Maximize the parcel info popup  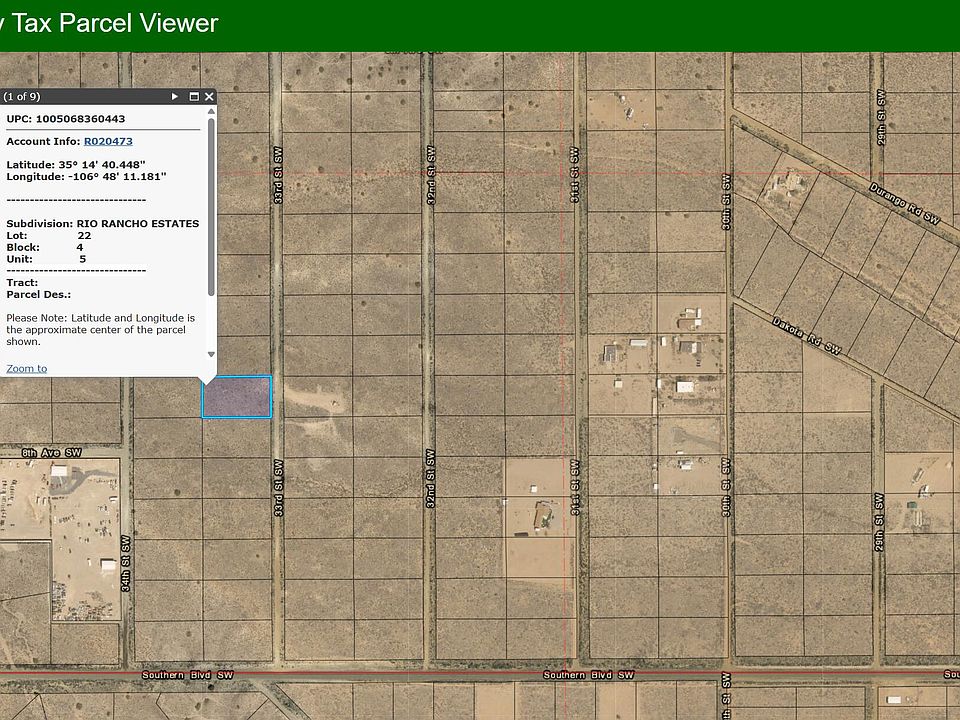[x=194, y=97]
